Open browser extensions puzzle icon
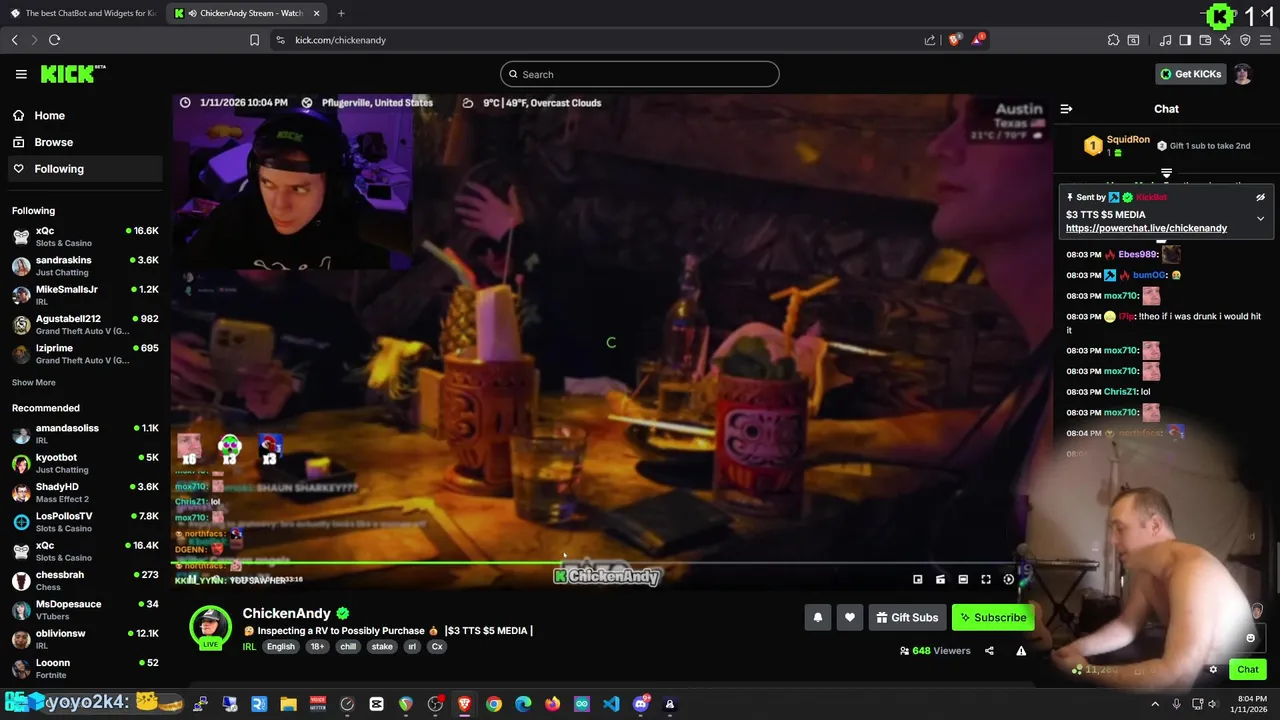This screenshot has width=1280, height=720. click(1113, 40)
